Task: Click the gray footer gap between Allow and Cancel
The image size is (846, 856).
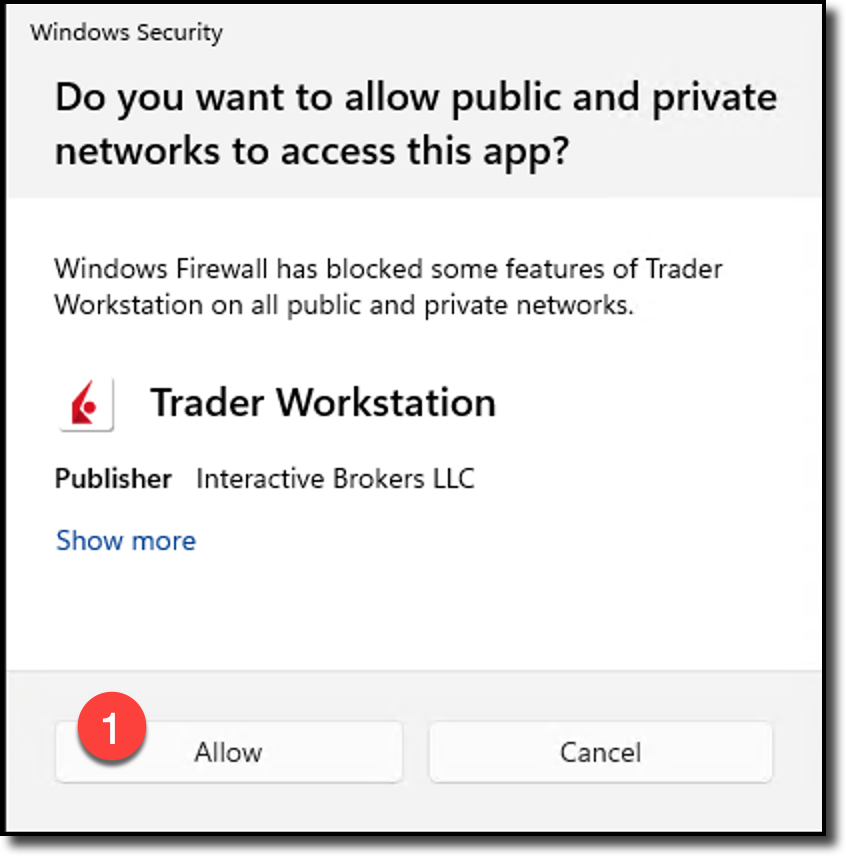Action: coord(415,752)
